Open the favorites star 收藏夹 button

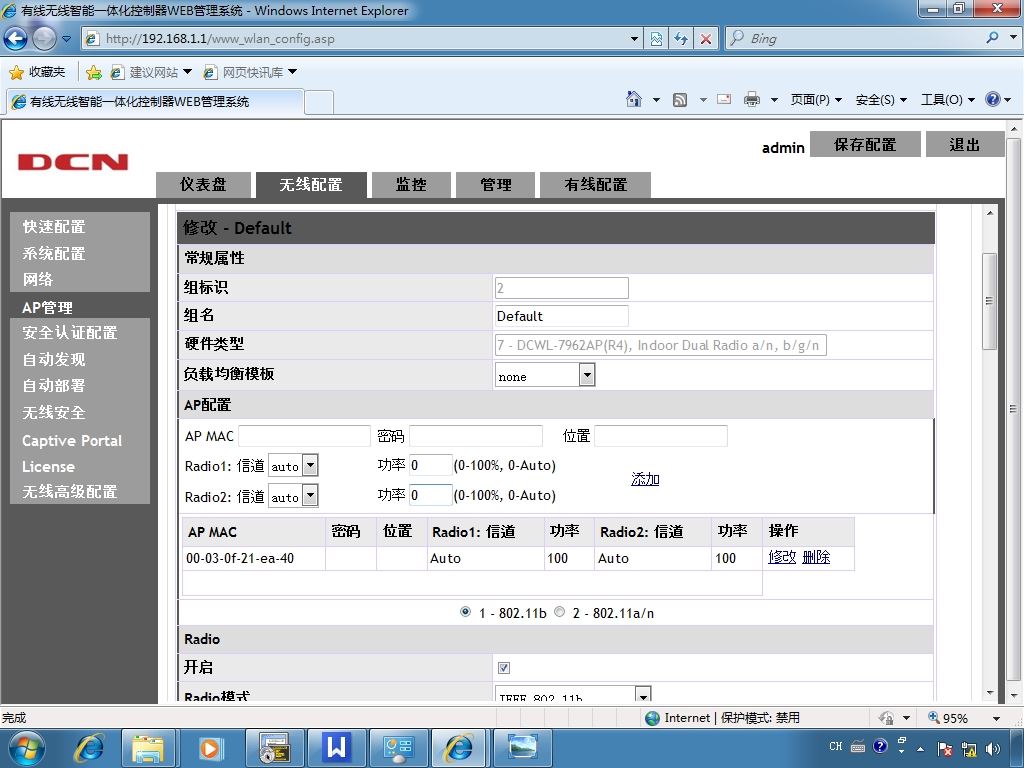[x=38, y=72]
